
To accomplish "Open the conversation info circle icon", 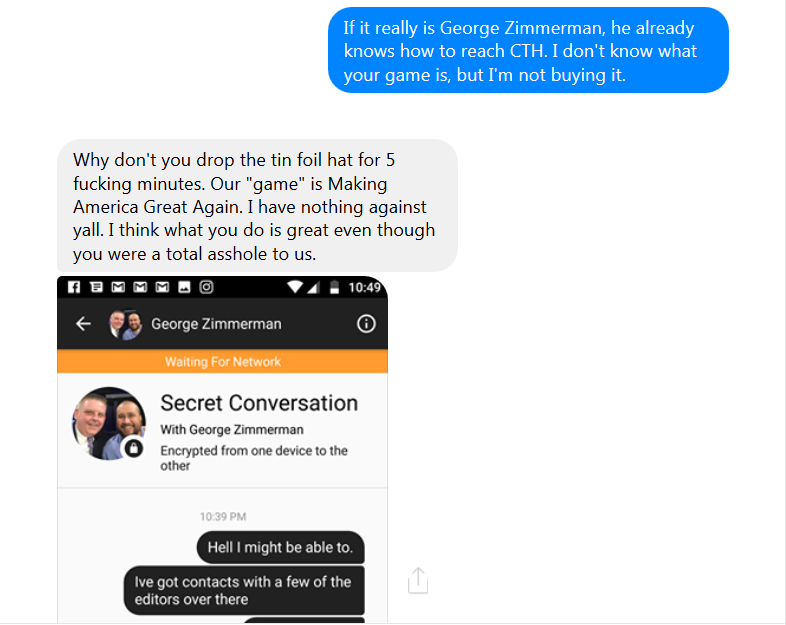I will tap(366, 324).
